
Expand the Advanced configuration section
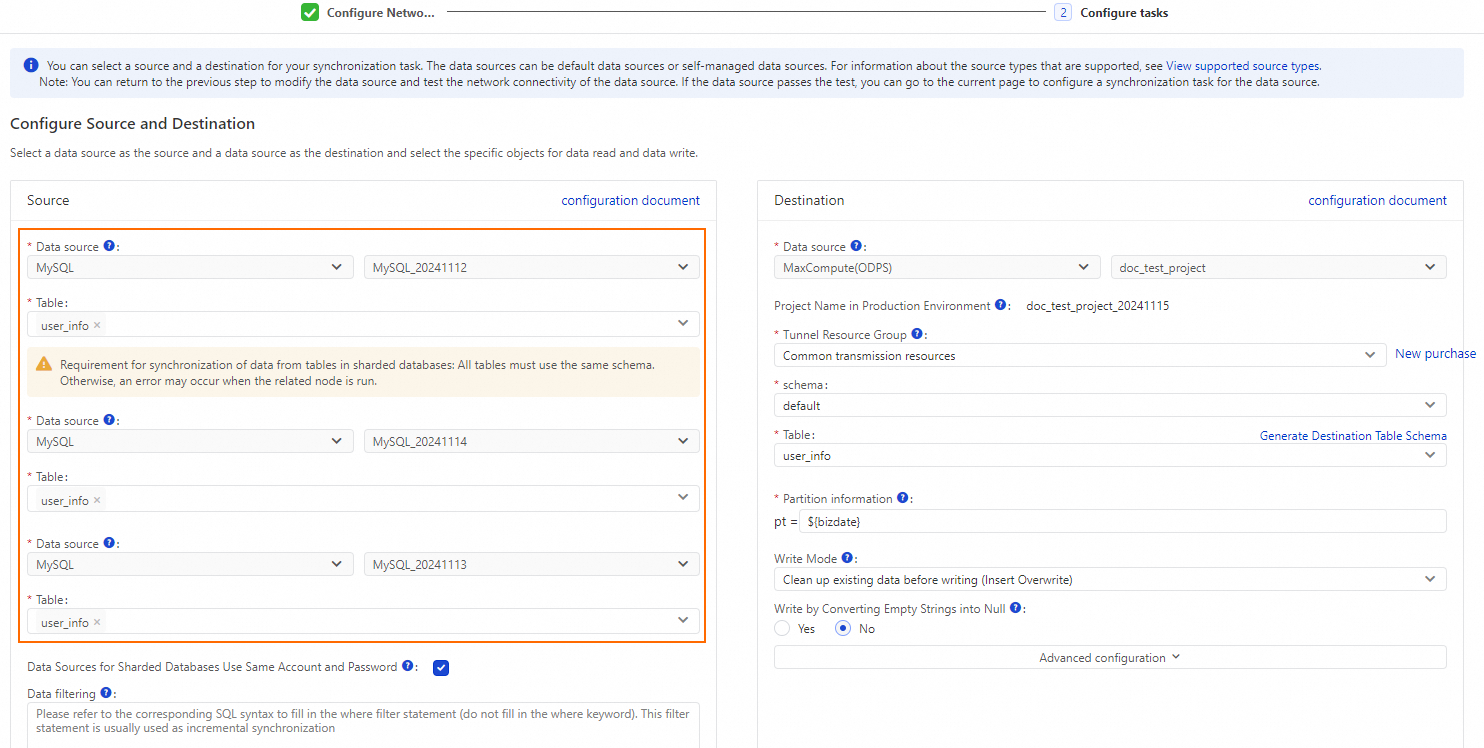[1110, 657]
